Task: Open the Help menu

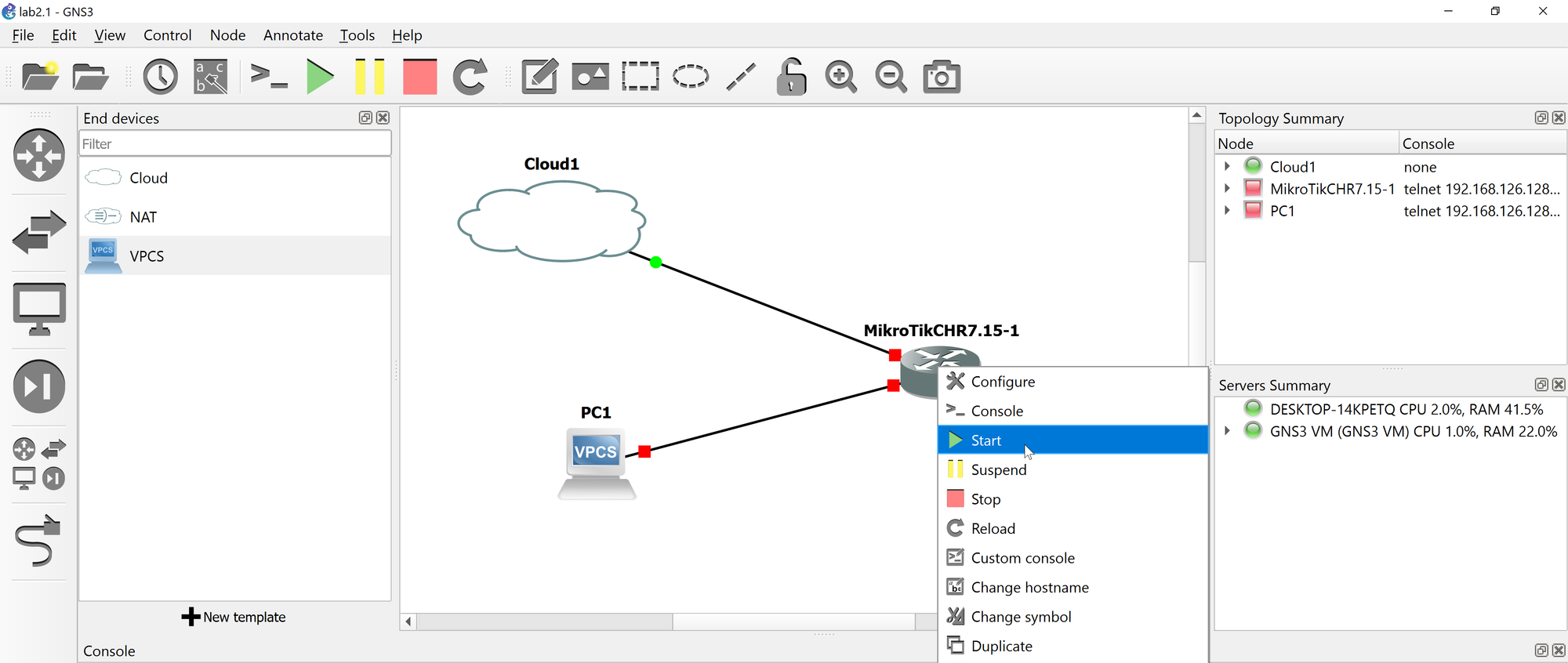Action: point(407,35)
